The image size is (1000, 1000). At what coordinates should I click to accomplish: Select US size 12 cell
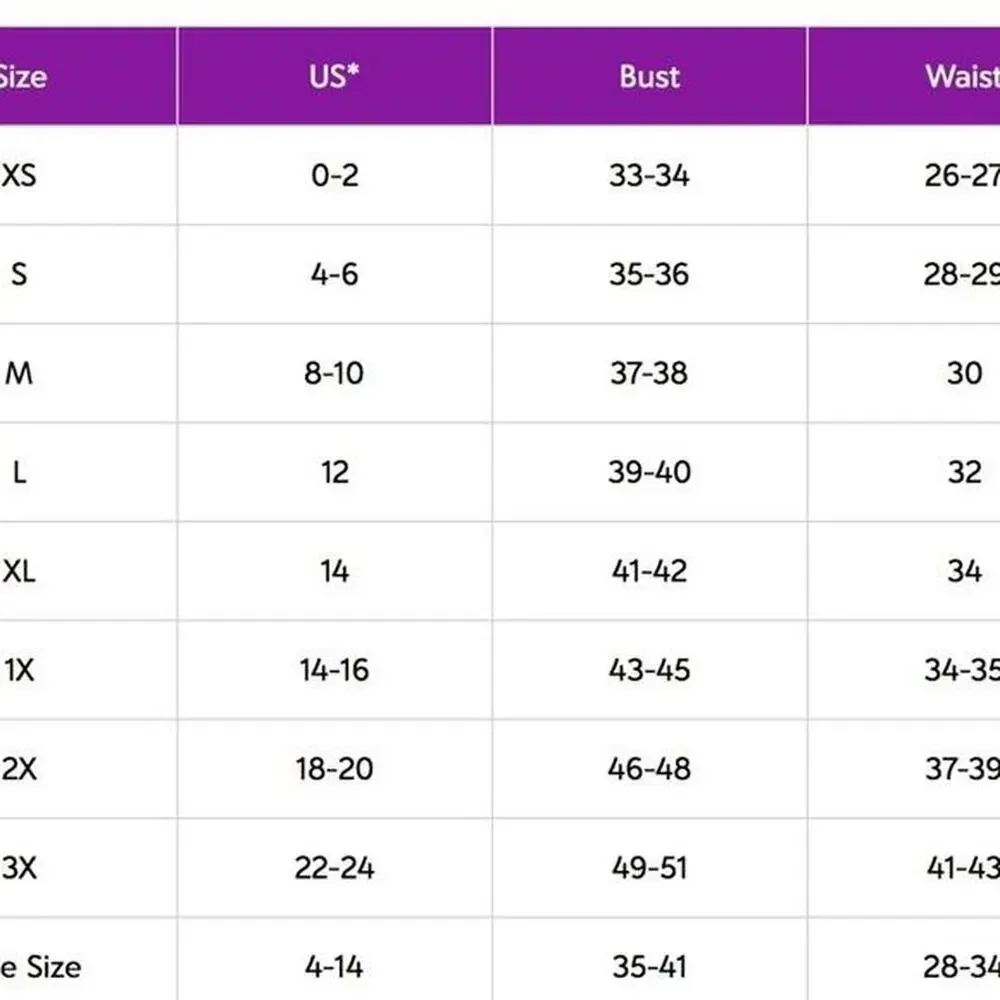[x=334, y=472]
